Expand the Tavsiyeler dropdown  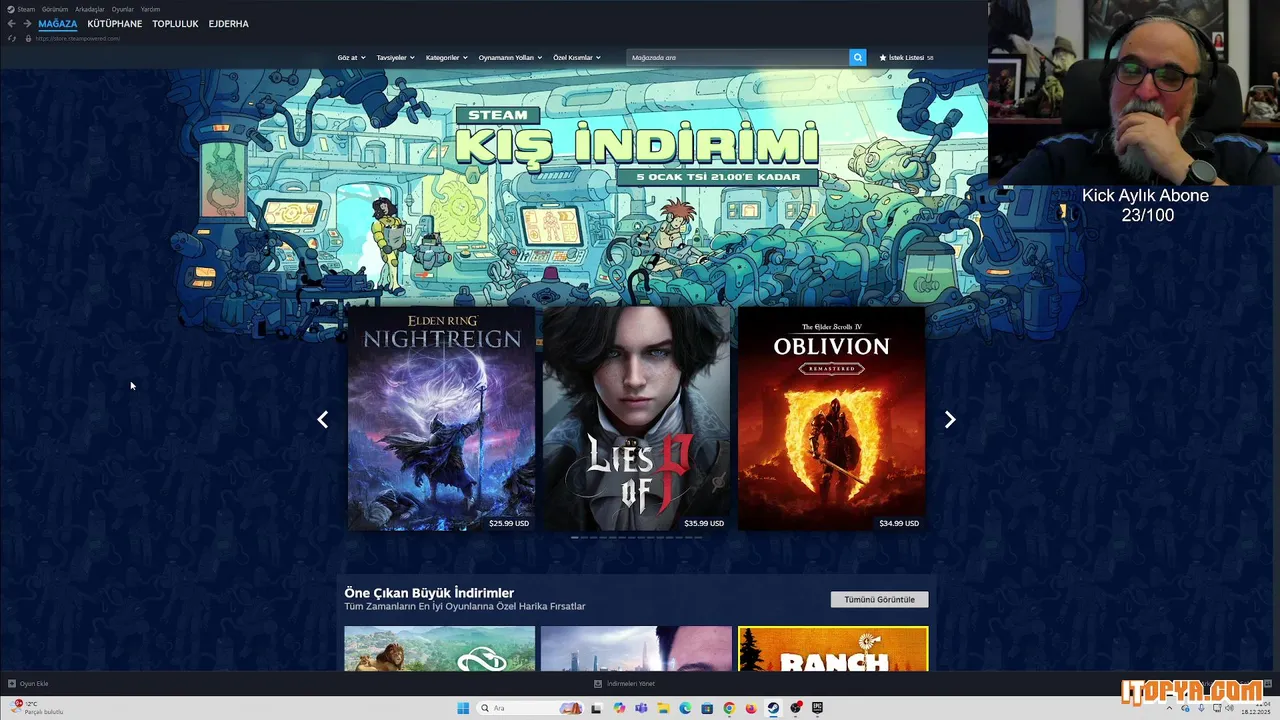click(395, 58)
